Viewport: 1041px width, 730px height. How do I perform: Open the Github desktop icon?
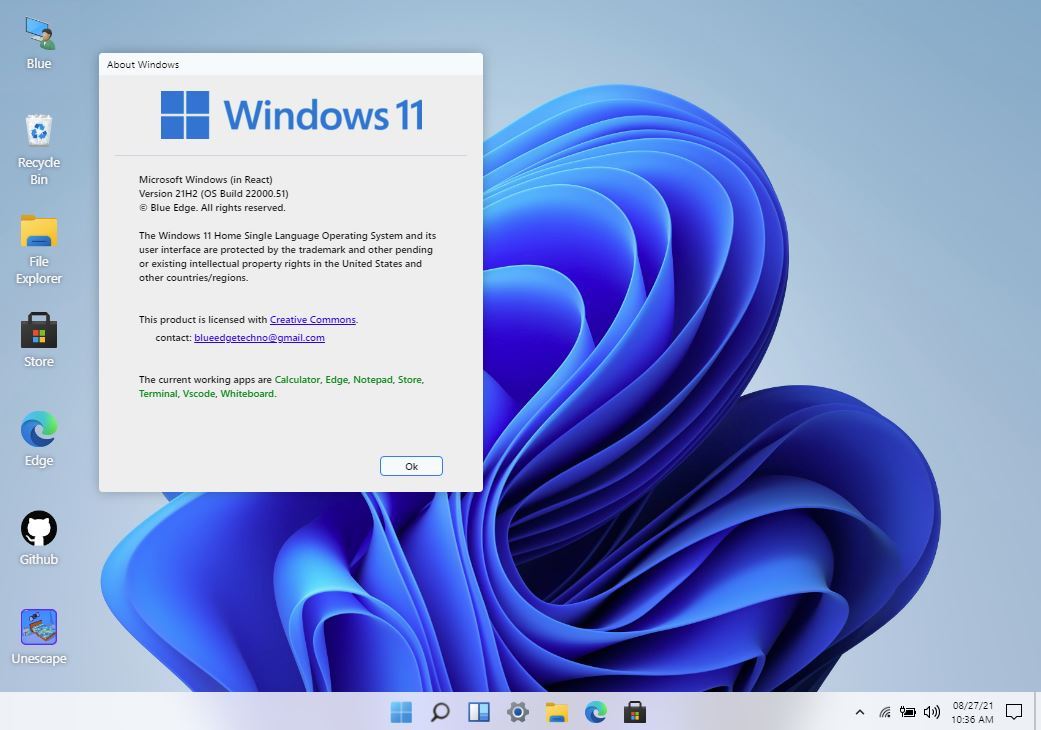(39, 538)
